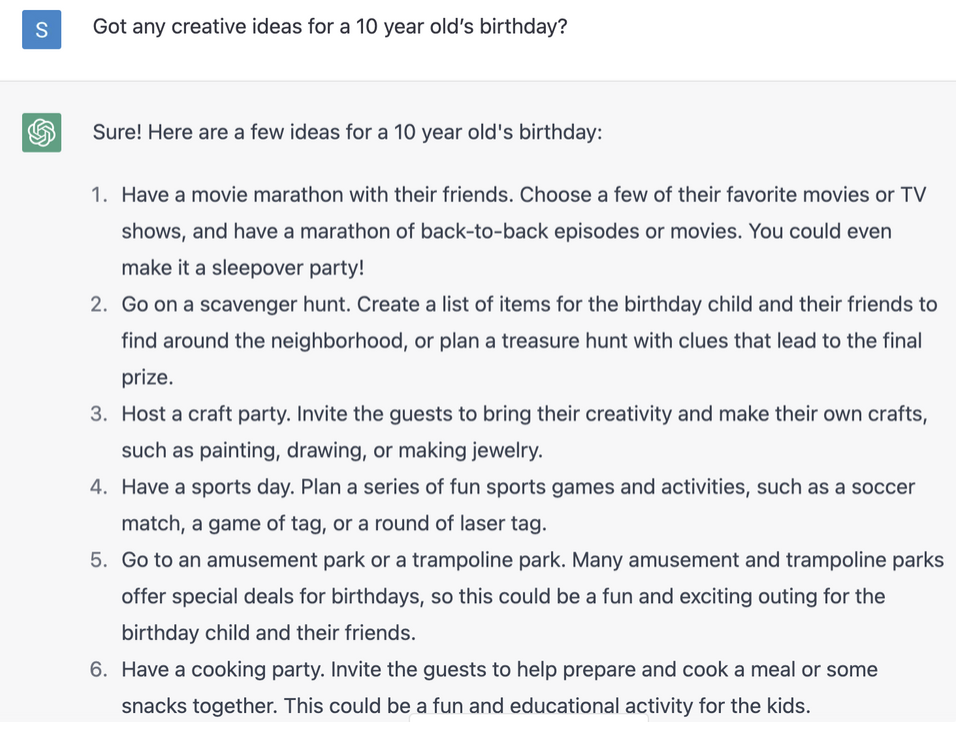Click the word 'prize.' ending item two
This screenshot has height=736, width=962.
pyautogui.click(x=147, y=378)
